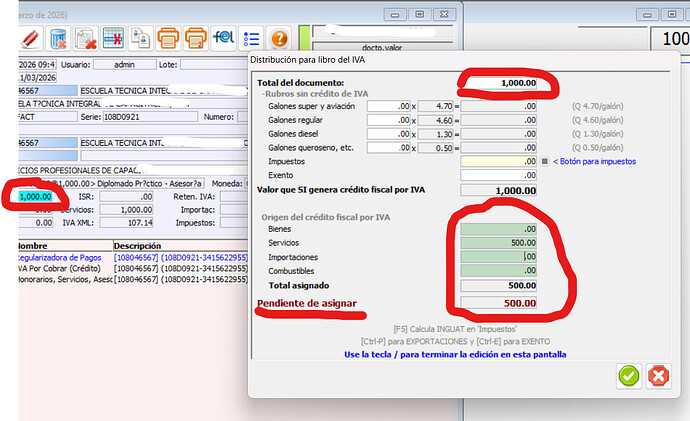Click the Exento amount field
Image resolution: width=690 pixels, height=421 pixels.
click(498, 175)
